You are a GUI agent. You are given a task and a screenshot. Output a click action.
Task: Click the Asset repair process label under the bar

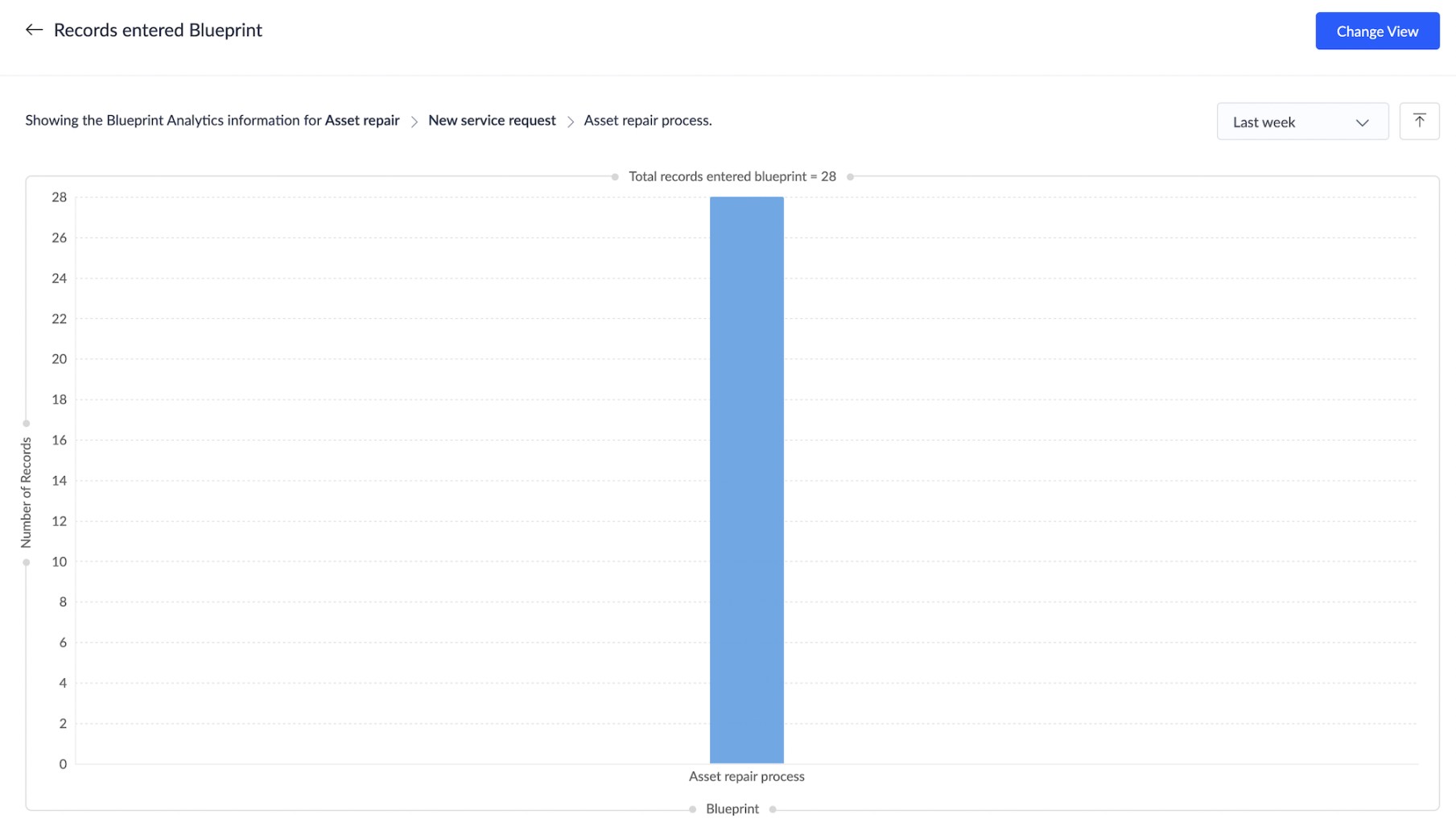pos(745,776)
